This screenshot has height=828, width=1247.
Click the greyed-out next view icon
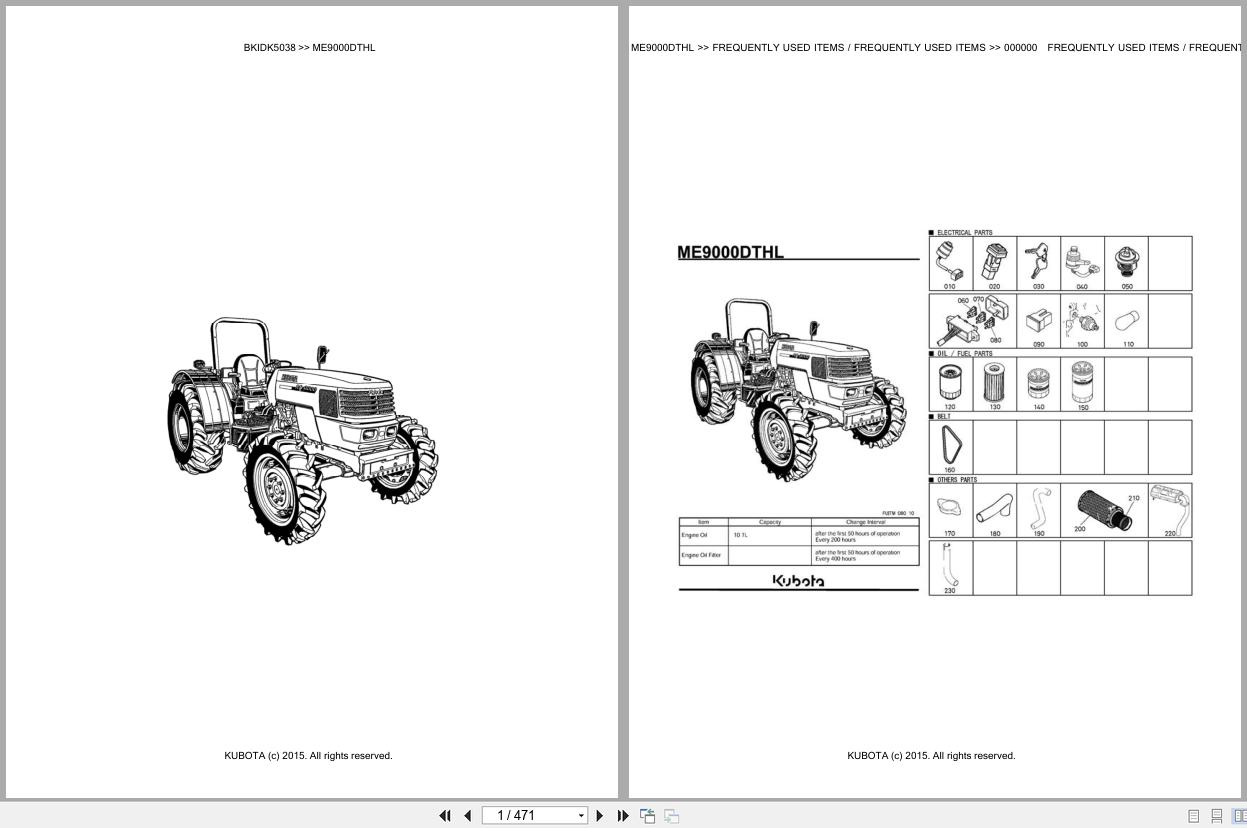coord(671,816)
